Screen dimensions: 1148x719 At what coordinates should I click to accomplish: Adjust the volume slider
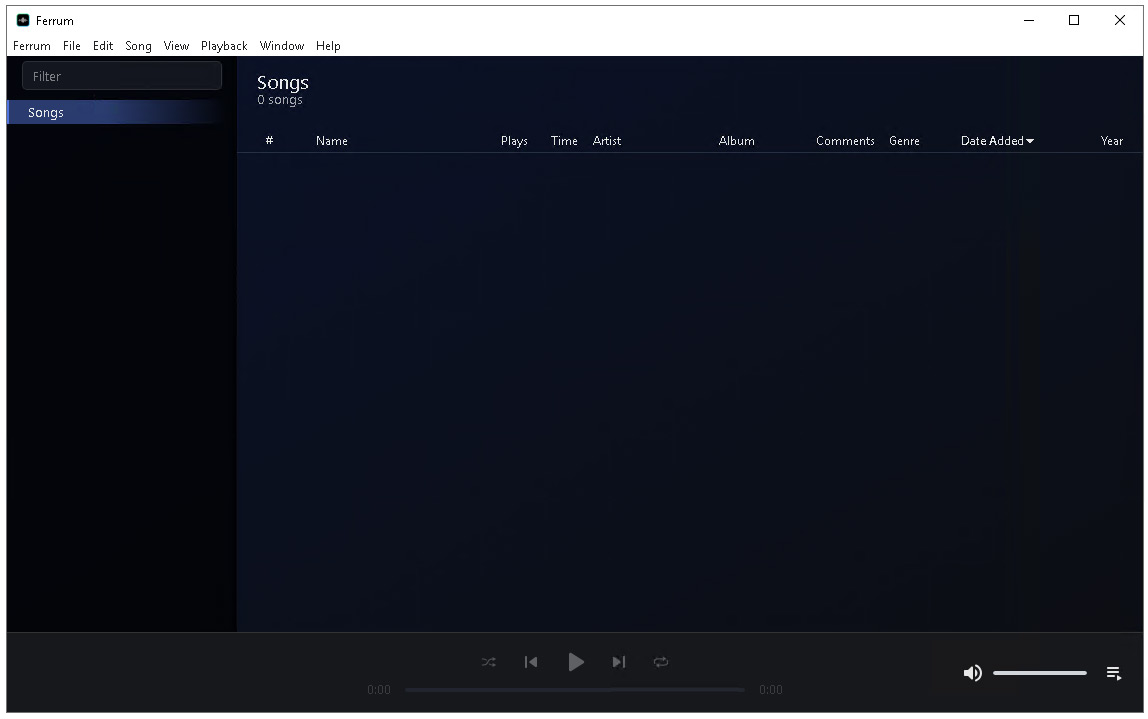click(x=1040, y=673)
